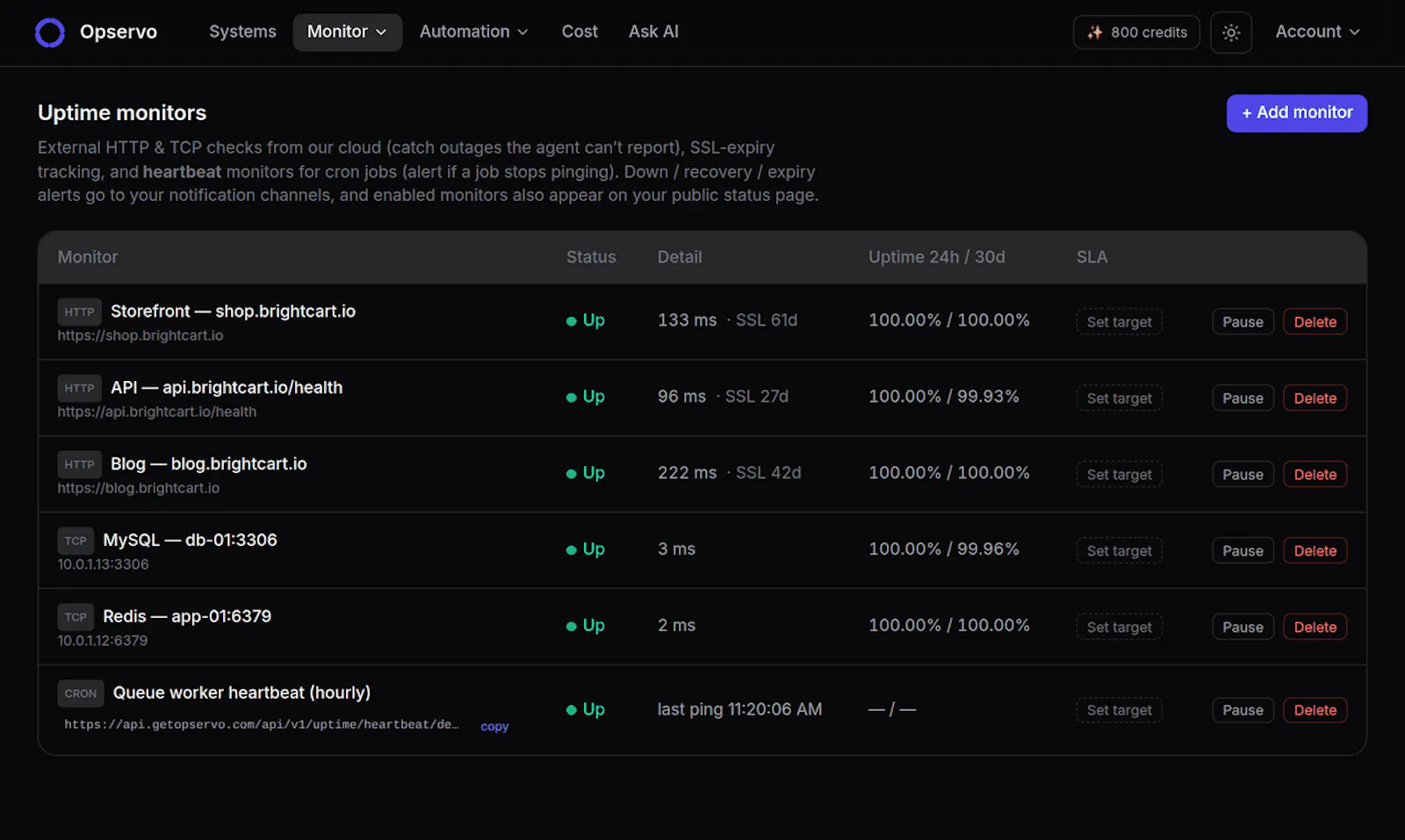This screenshot has width=1405, height=840.
Task: Open the Cost page
Action: click(x=580, y=32)
